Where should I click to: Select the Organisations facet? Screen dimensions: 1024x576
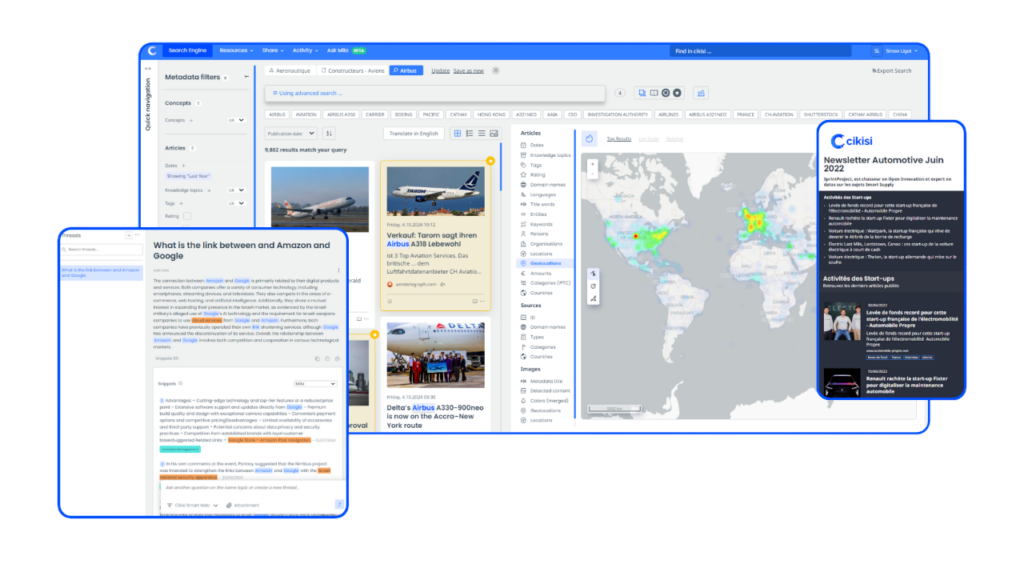click(x=546, y=244)
